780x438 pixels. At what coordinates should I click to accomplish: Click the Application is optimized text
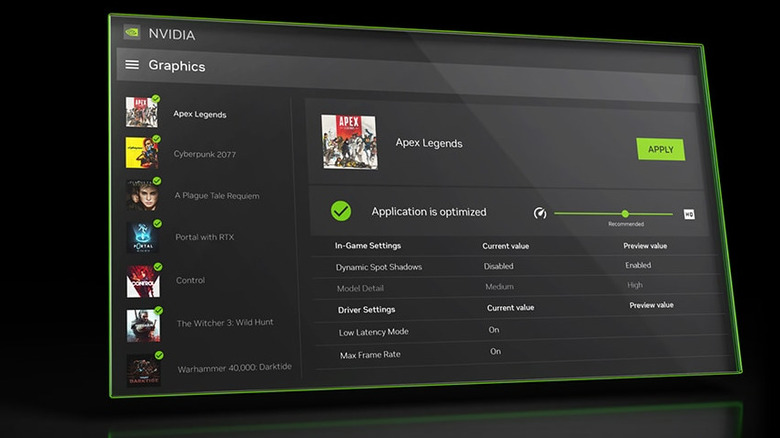(x=429, y=212)
